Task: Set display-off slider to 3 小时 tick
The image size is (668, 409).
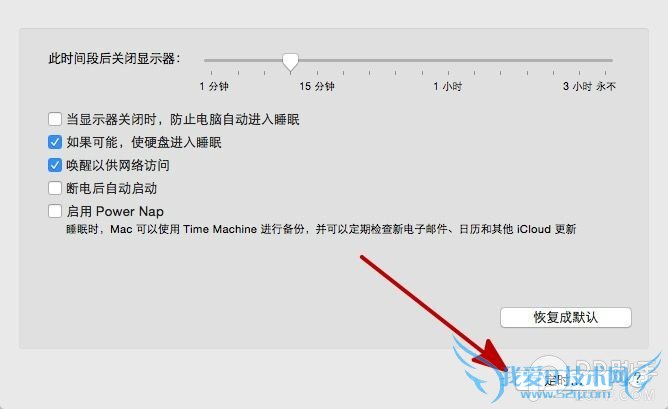Action: [x=579, y=60]
